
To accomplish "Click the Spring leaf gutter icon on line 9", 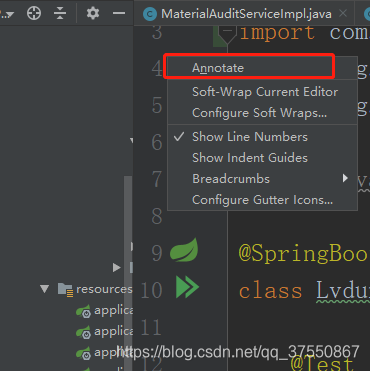I will coord(184,250).
